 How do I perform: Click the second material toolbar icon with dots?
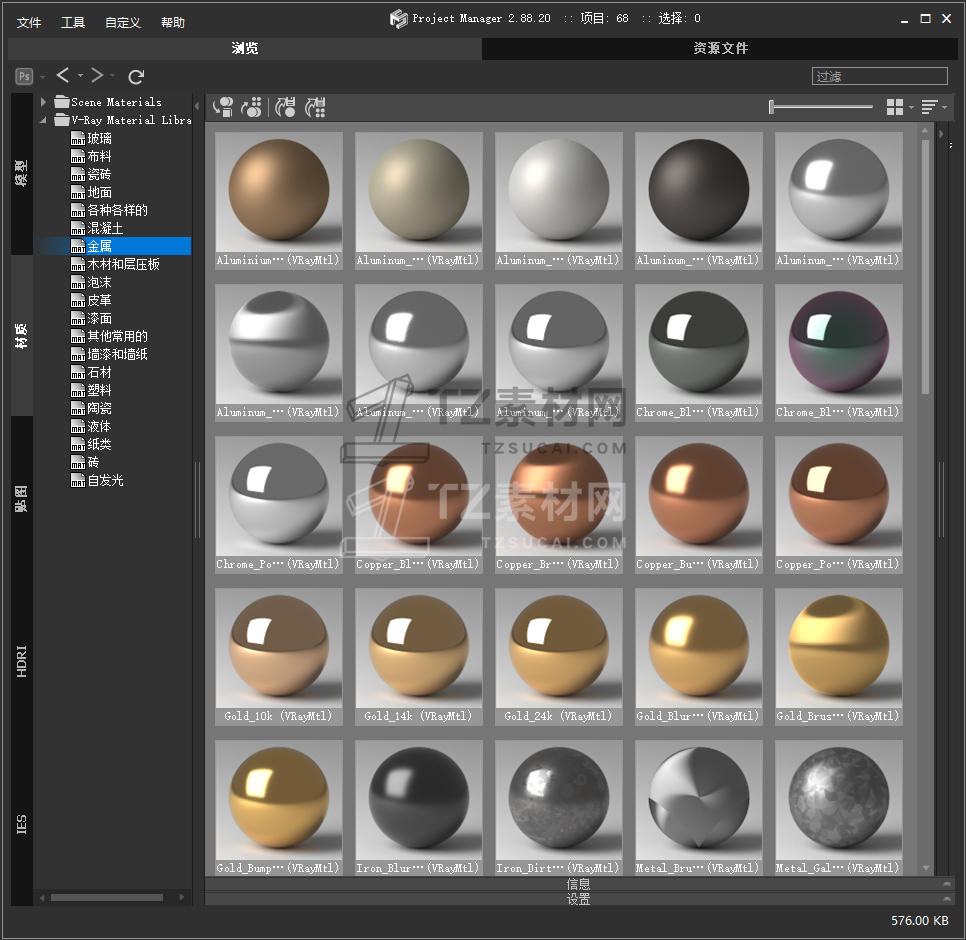[x=253, y=107]
